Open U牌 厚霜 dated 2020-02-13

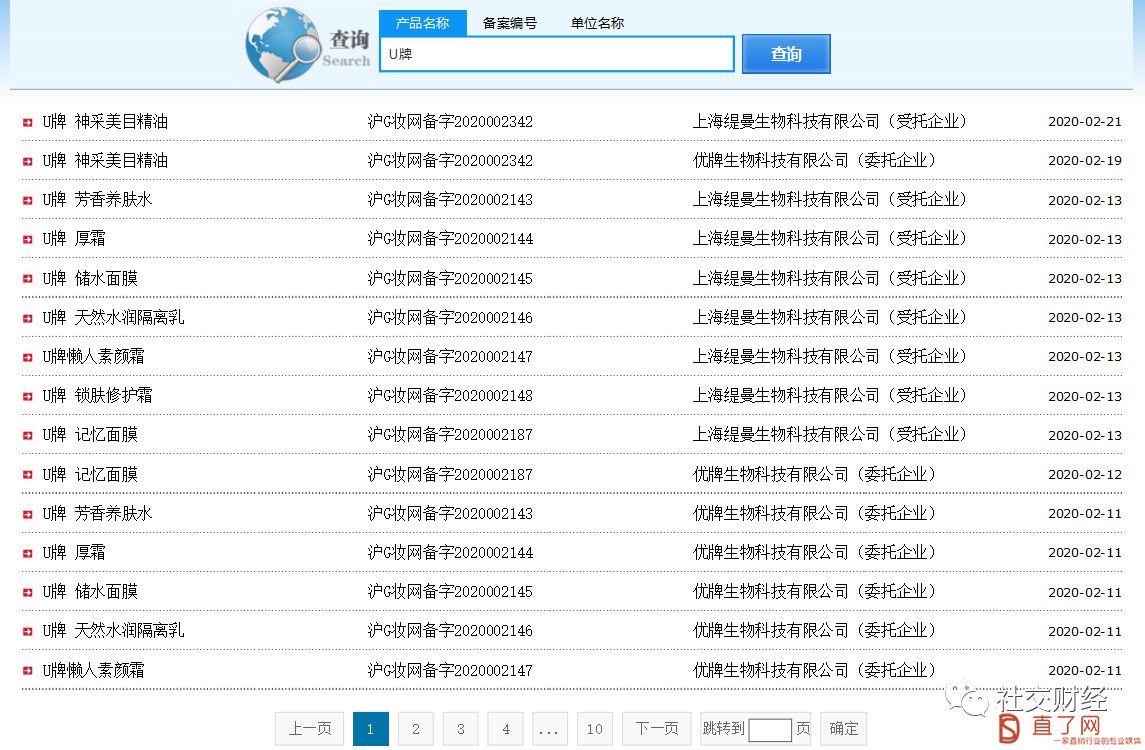pyautogui.click(x=74, y=239)
